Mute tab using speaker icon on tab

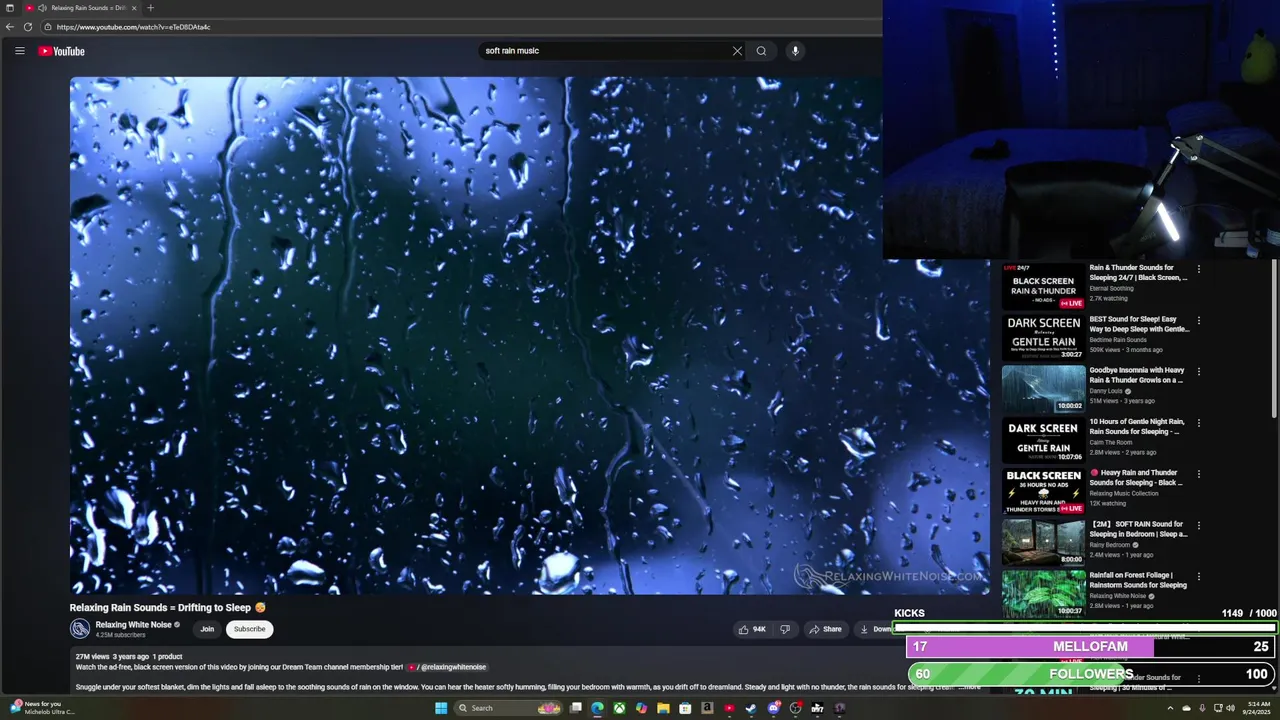tap(42, 8)
